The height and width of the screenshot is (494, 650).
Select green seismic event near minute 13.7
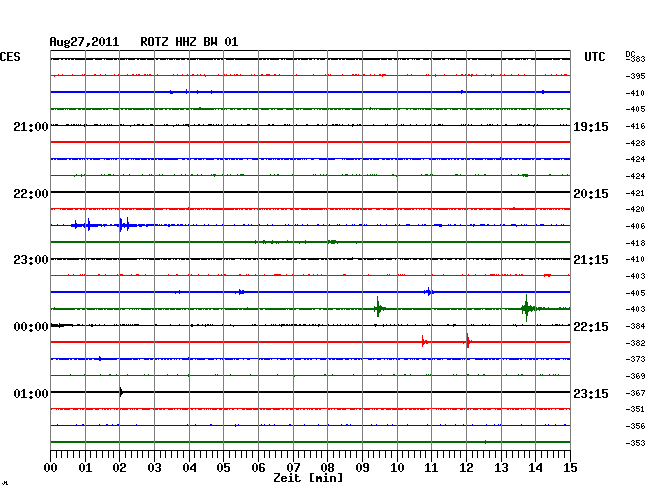click(x=527, y=308)
